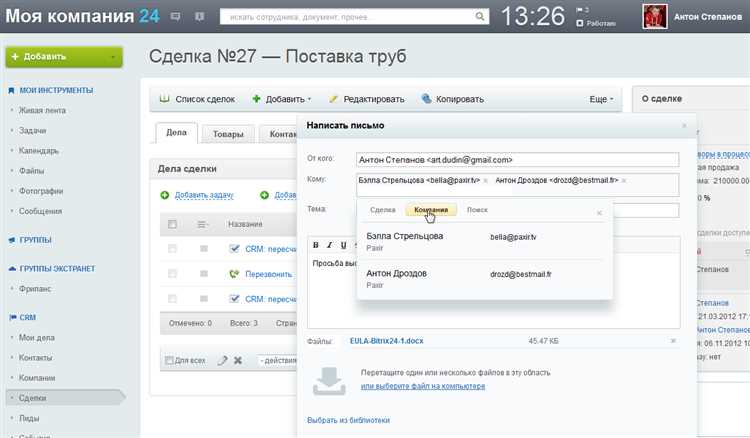
Task: Click the Bold formatting icon
Action: (316, 245)
